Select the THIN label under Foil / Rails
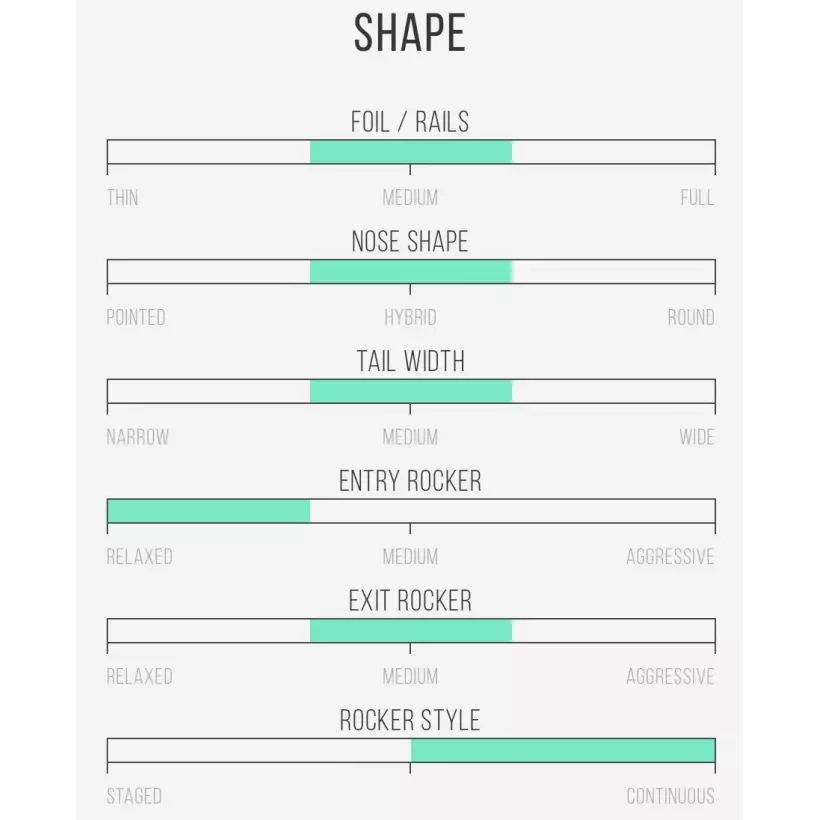 pos(123,198)
